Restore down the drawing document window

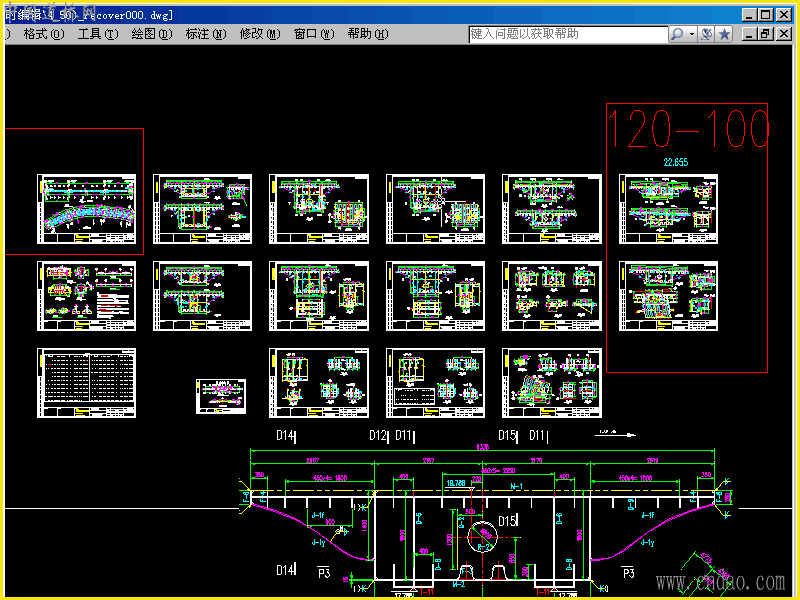tap(765, 34)
